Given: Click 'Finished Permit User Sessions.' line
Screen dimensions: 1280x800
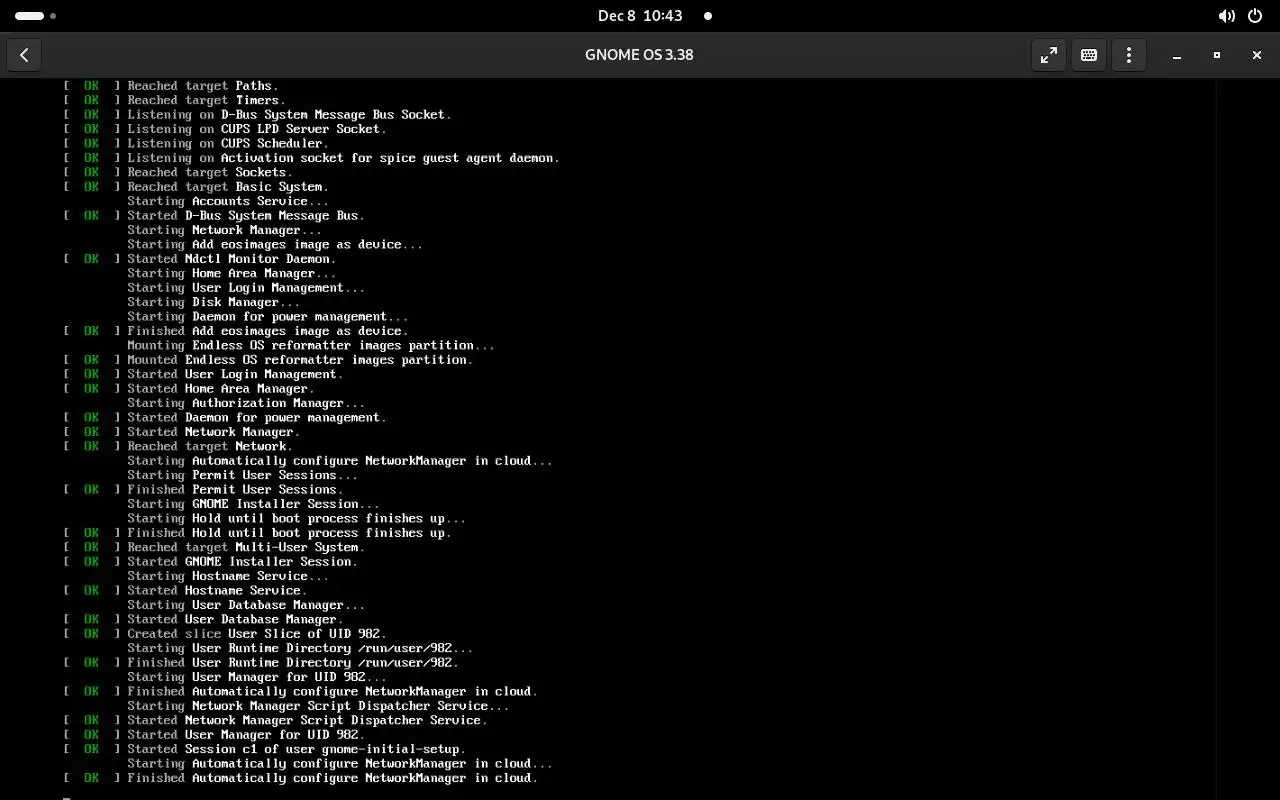Looking at the screenshot, I should (x=235, y=489).
